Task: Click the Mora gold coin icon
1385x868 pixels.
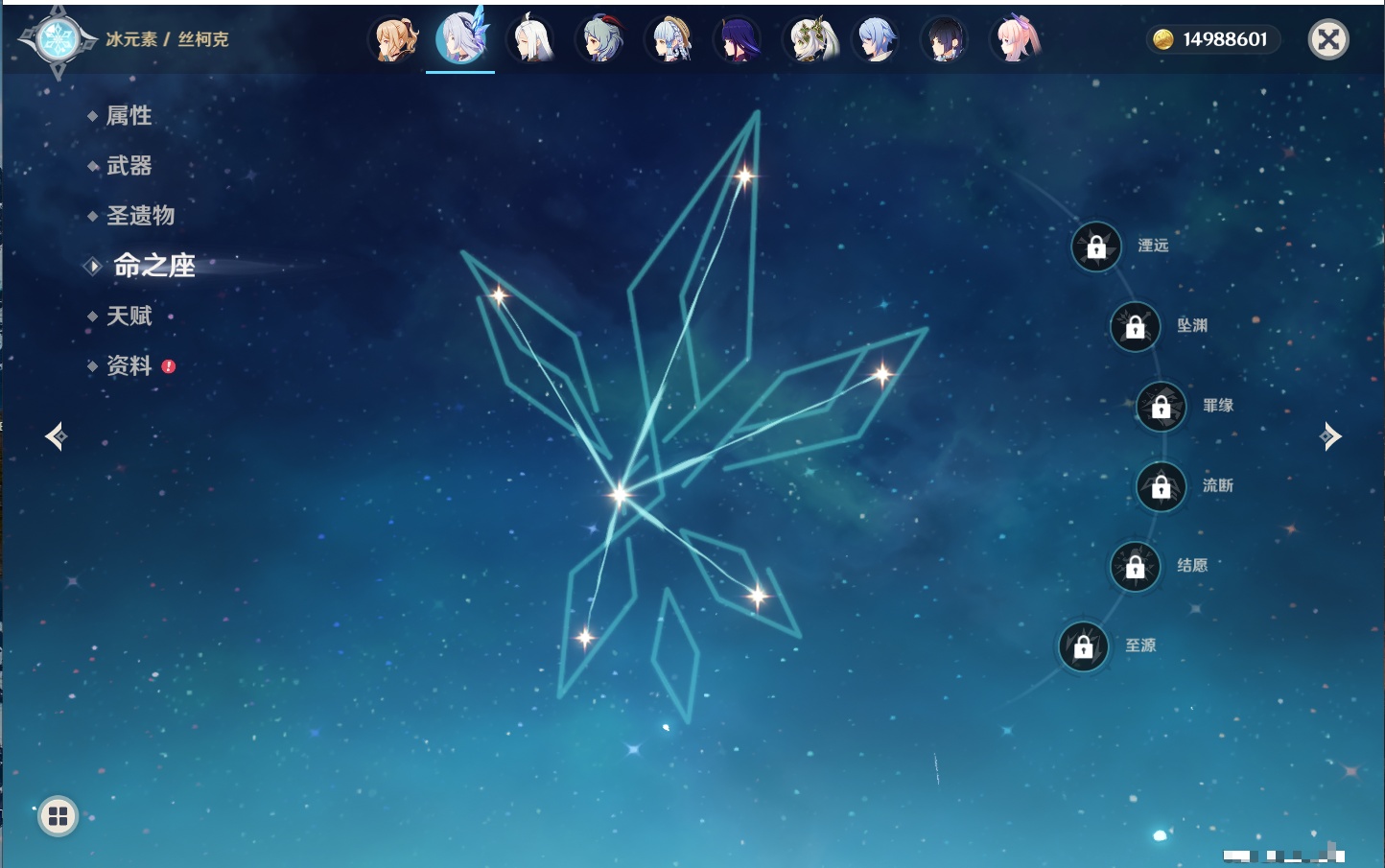Action: (1163, 39)
